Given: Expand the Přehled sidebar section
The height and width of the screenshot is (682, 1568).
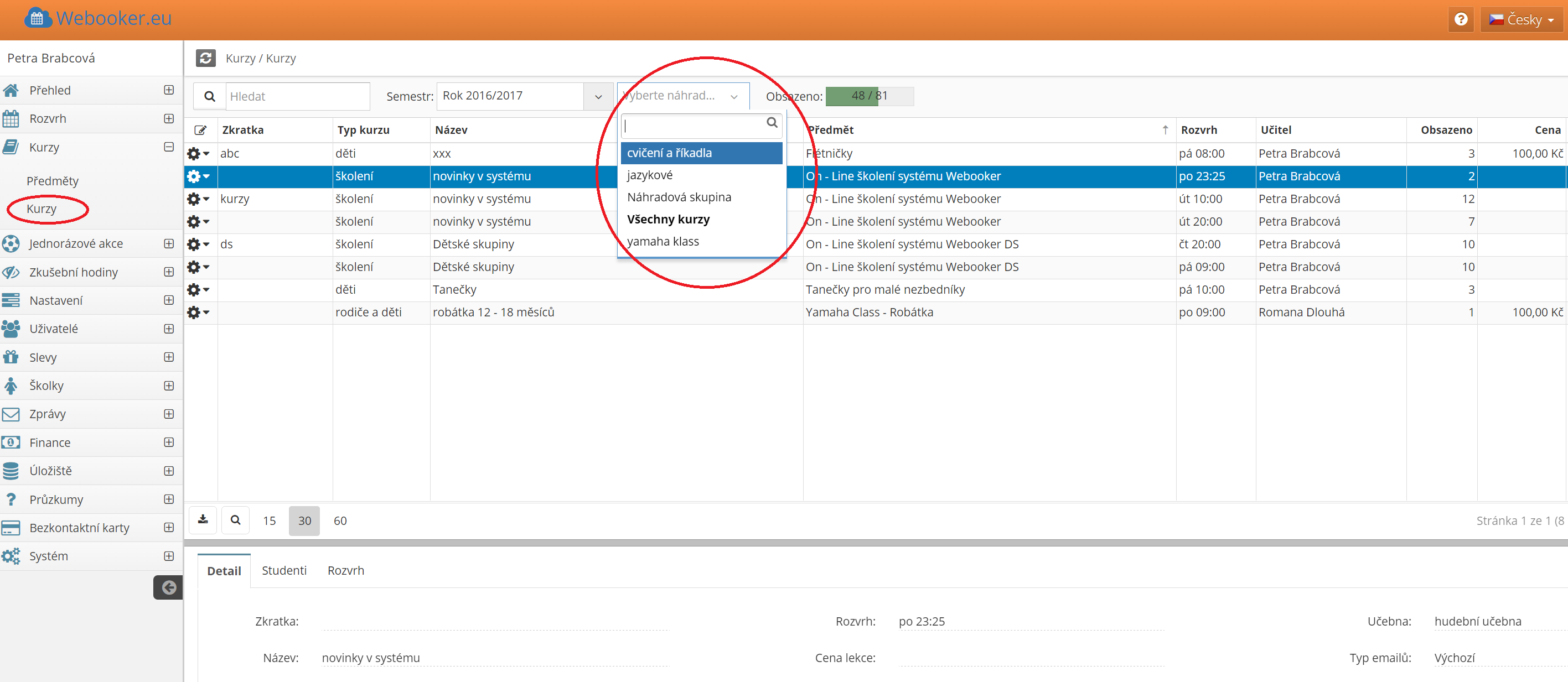Looking at the screenshot, I should point(169,90).
